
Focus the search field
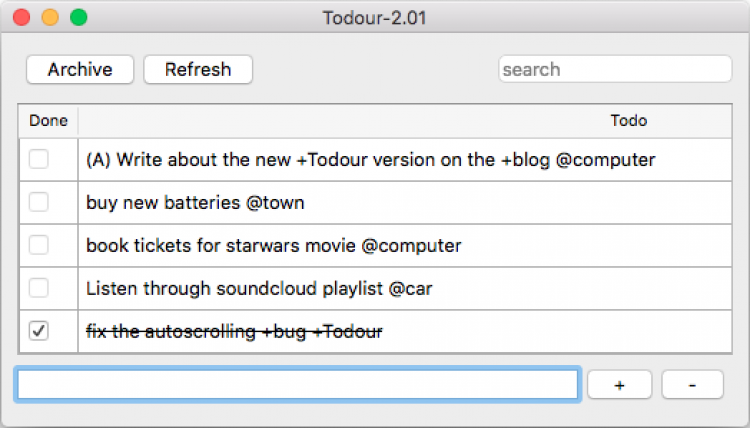coord(615,69)
